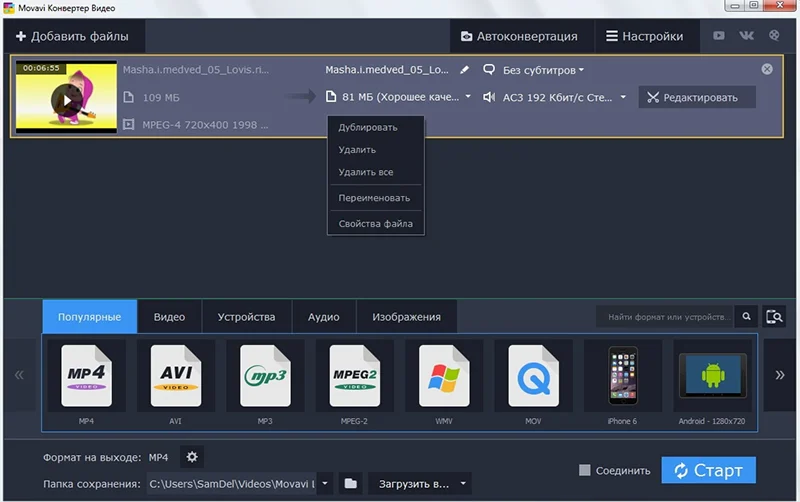Open the Настройки menu
Screen dimensions: 800x502
coord(645,36)
